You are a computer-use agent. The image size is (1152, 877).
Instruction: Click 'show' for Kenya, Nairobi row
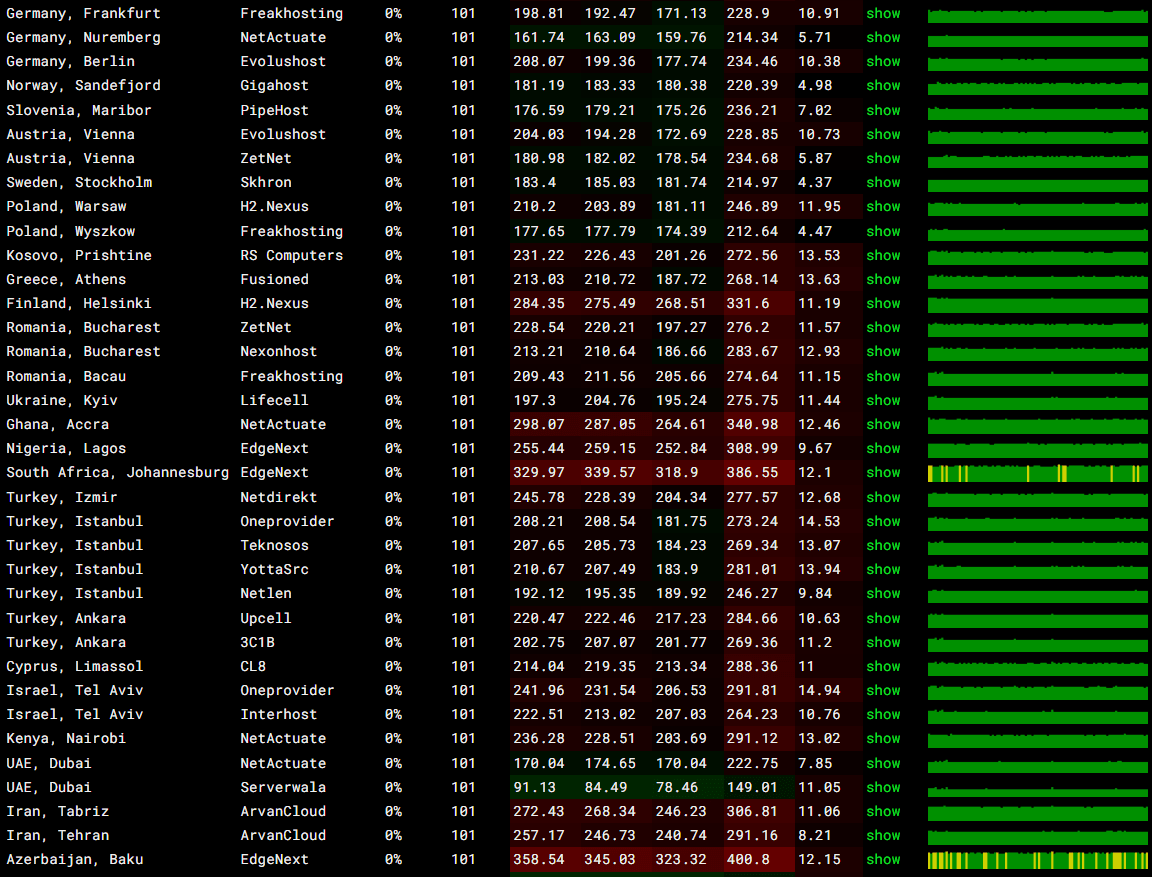pos(883,738)
